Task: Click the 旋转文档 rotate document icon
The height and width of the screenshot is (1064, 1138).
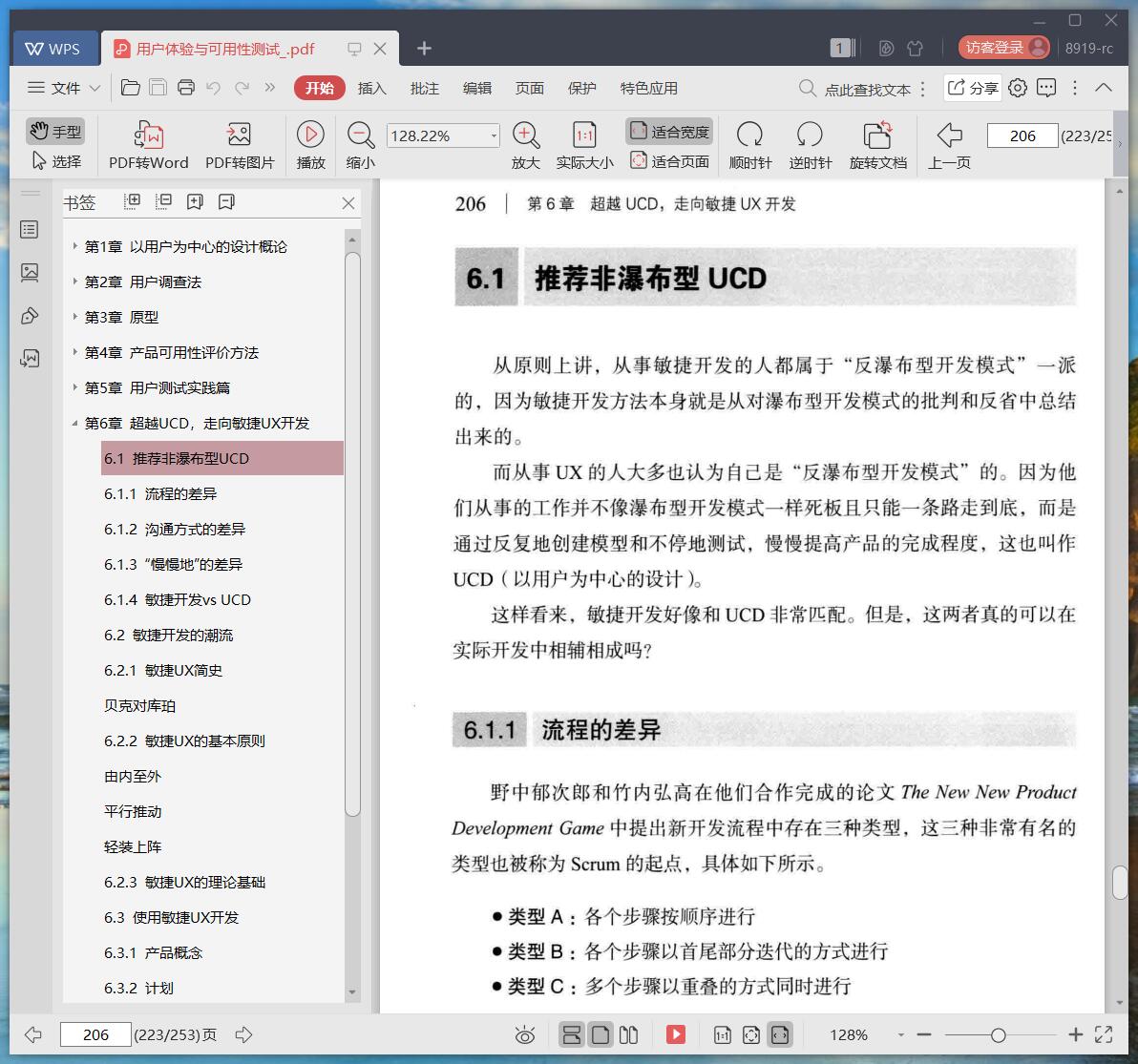Action: pyautogui.click(x=877, y=135)
